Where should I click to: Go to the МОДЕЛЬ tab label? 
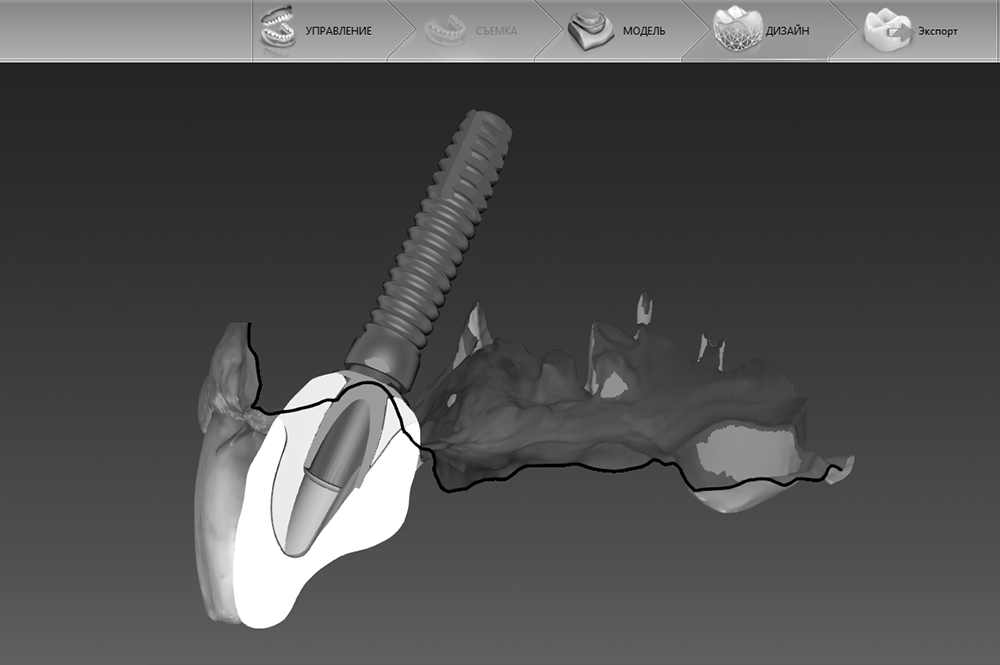tap(644, 31)
